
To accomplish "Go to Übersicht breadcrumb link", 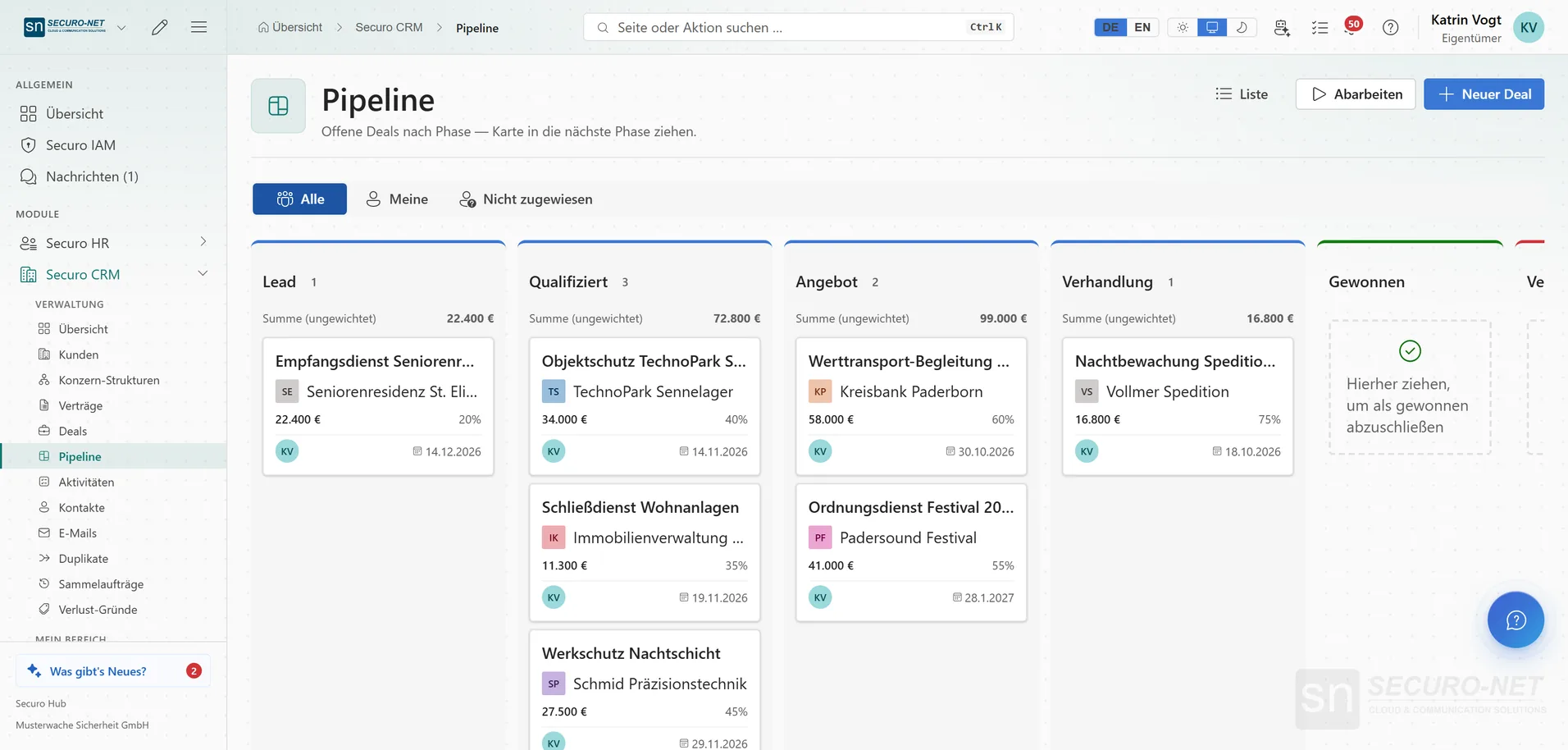I will click(290, 27).
